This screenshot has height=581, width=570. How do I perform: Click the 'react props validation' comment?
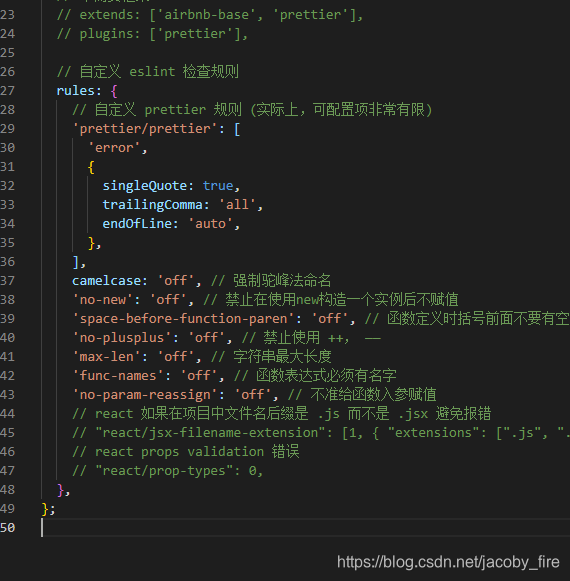coord(185,452)
